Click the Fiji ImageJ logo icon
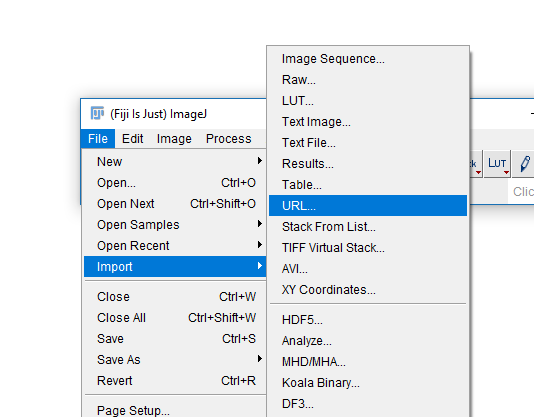The height and width of the screenshot is (417, 534). coord(97,113)
